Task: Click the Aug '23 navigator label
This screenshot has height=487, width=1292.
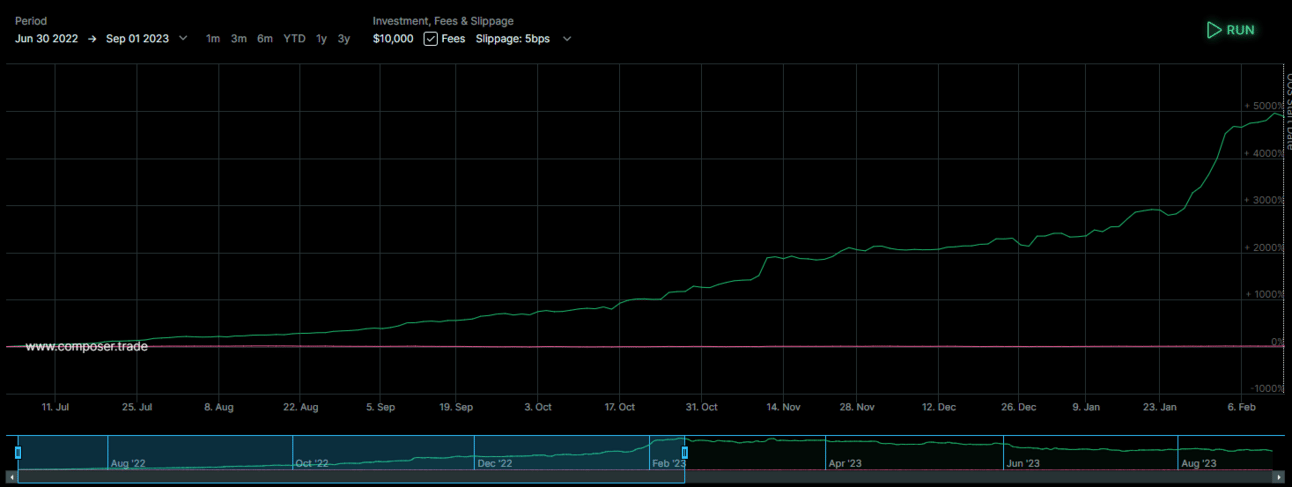Action: [x=1198, y=464]
